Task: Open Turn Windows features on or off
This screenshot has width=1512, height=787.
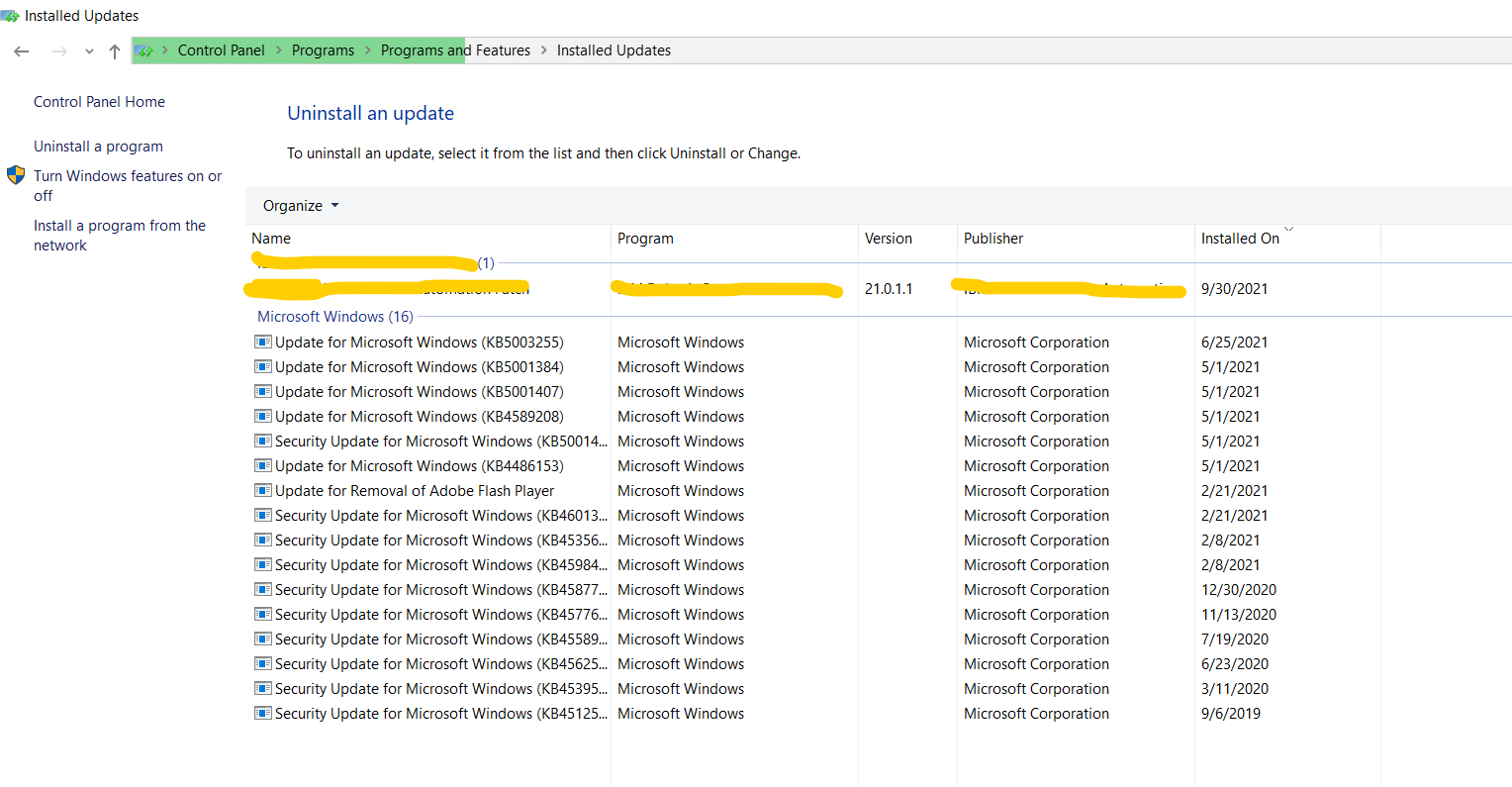Action: [128, 186]
